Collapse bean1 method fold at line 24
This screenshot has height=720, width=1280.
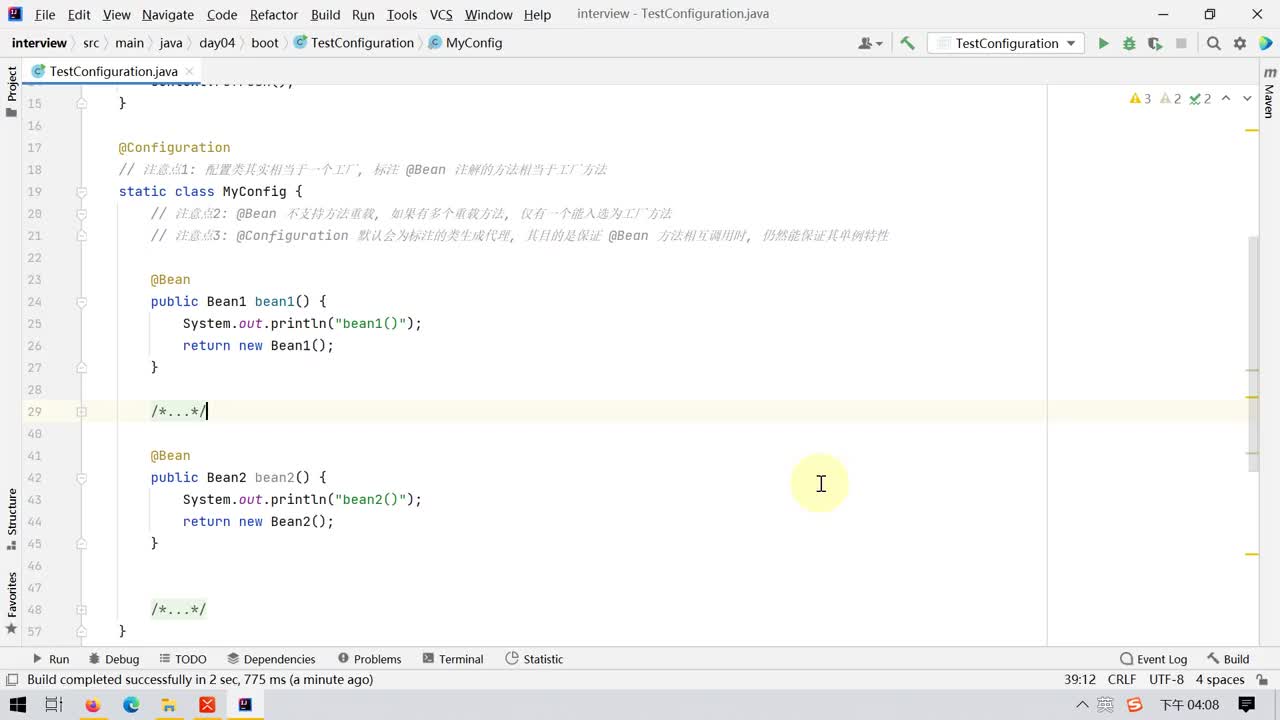pyautogui.click(x=82, y=301)
